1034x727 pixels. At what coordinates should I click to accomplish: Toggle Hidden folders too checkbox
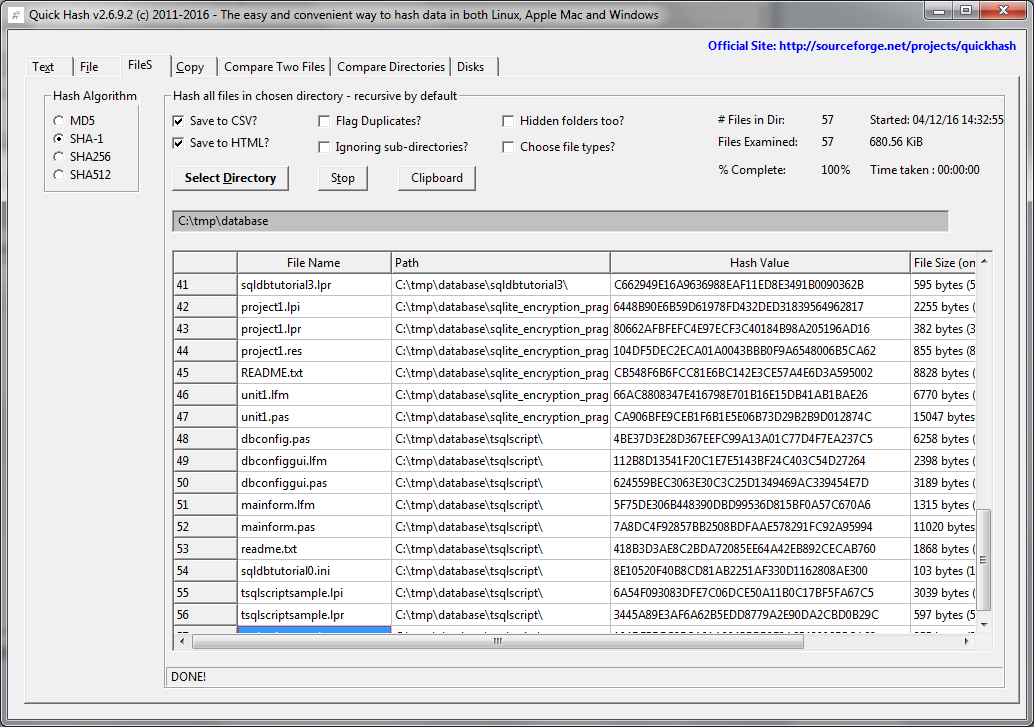click(x=509, y=121)
